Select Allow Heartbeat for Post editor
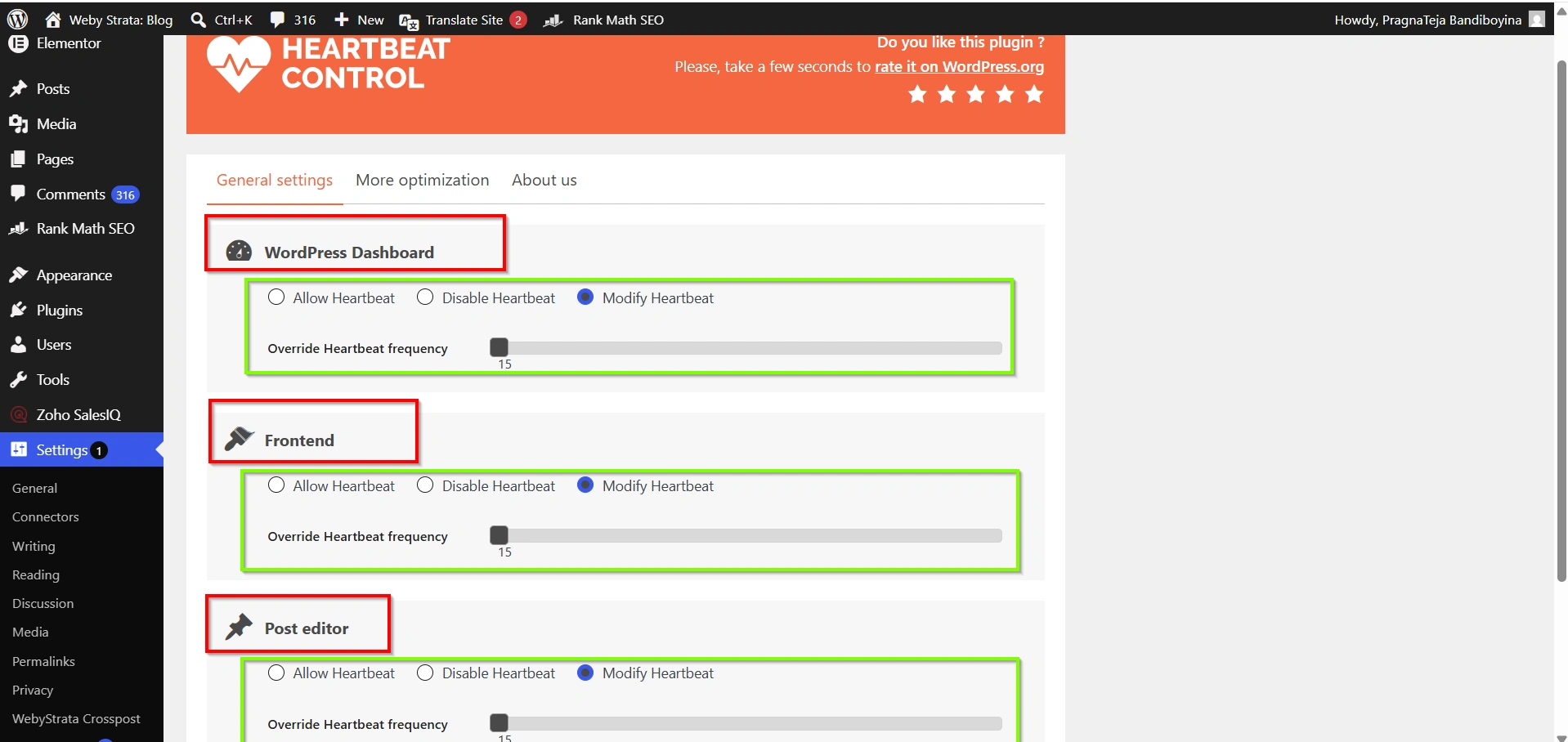This screenshot has height=742, width=1568. (276, 673)
